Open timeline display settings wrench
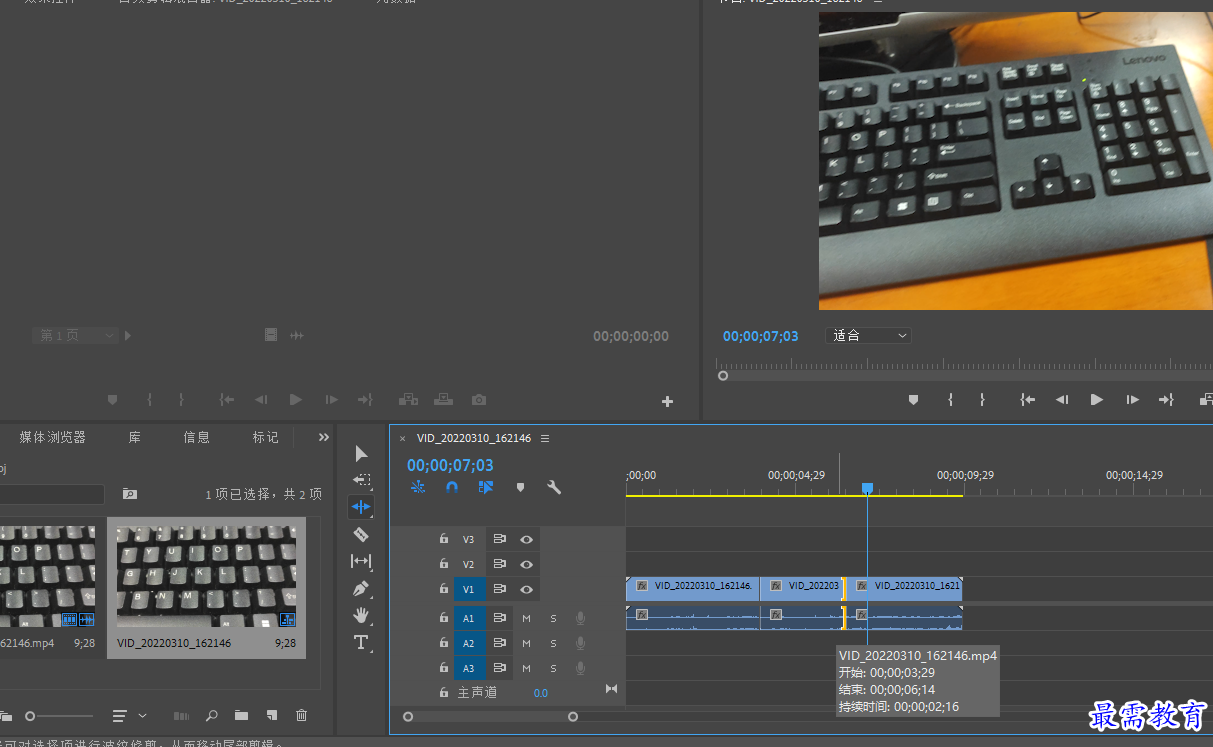This screenshot has height=747, width=1213. 554,487
